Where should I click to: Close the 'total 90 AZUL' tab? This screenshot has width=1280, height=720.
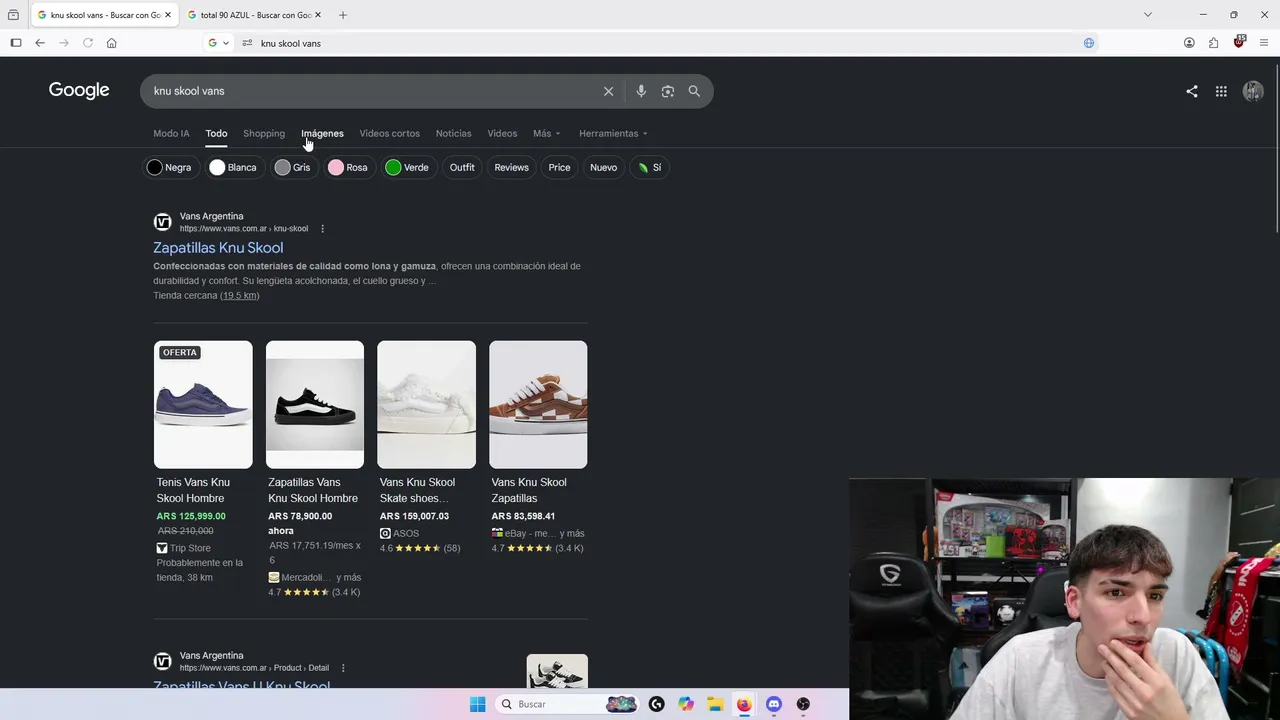pyautogui.click(x=318, y=15)
